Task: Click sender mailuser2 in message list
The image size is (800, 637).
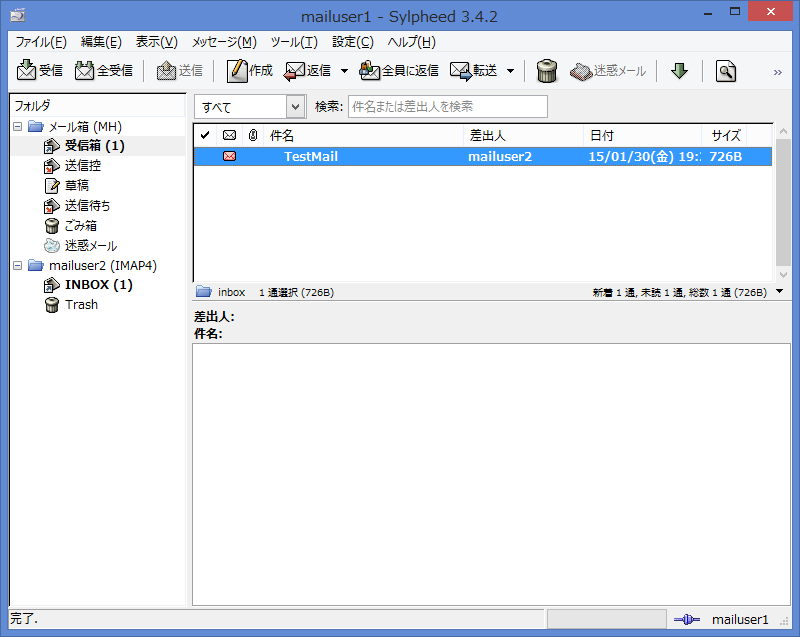Action: coord(500,157)
